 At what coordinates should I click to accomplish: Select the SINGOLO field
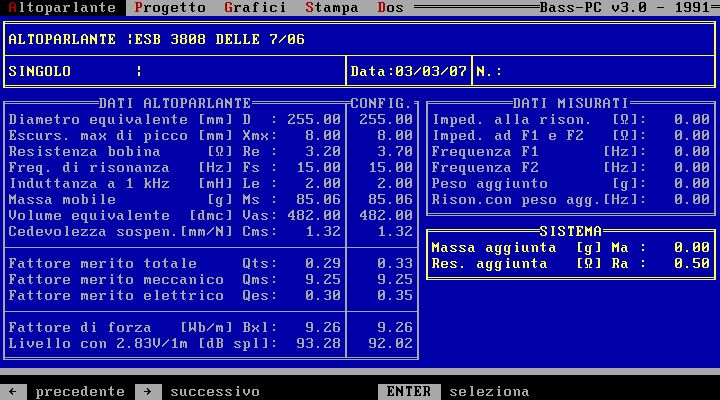(x=174, y=71)
